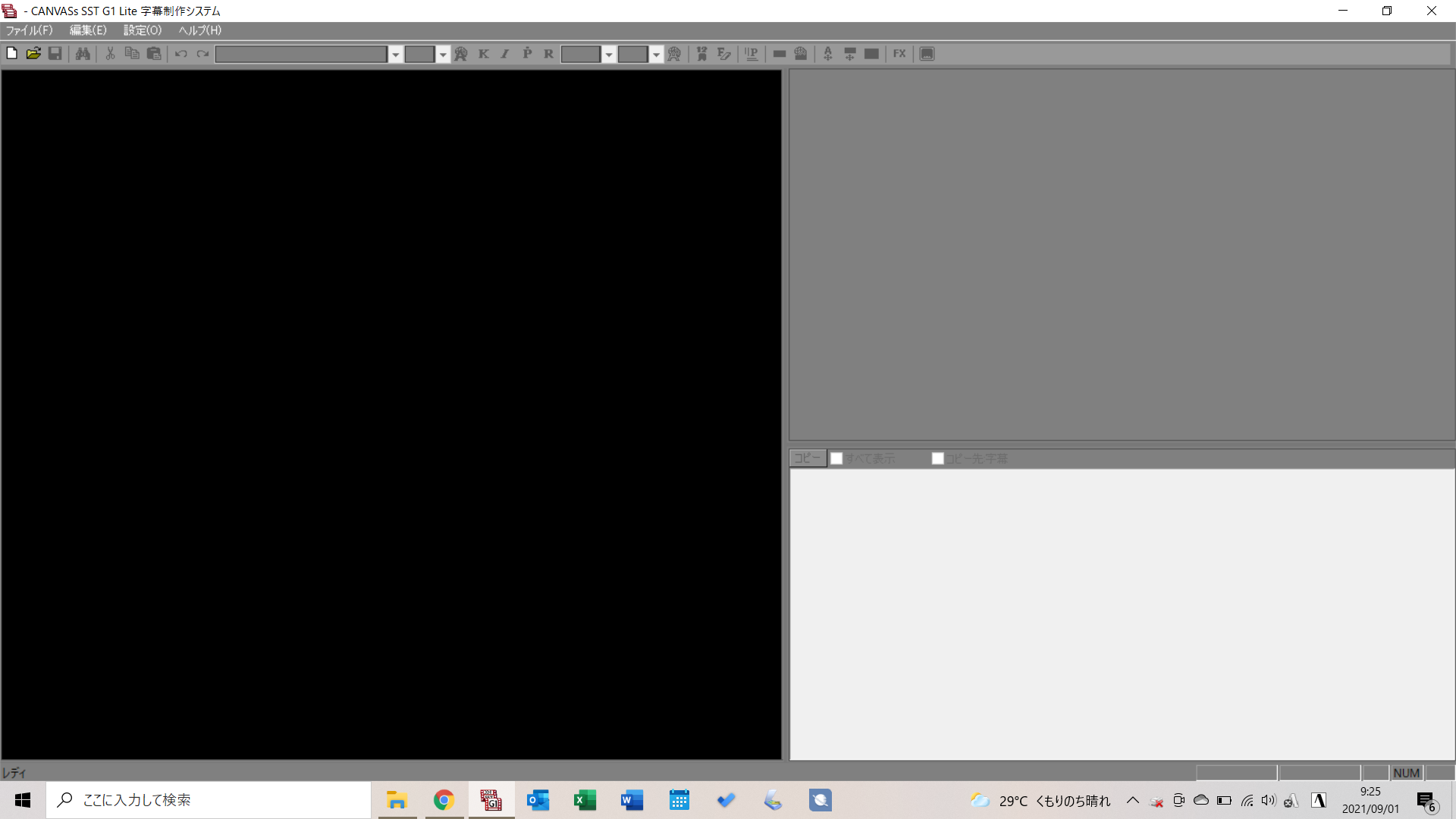
Task: Open Outlook from the taskbar
Action: [x=538, y=800]
